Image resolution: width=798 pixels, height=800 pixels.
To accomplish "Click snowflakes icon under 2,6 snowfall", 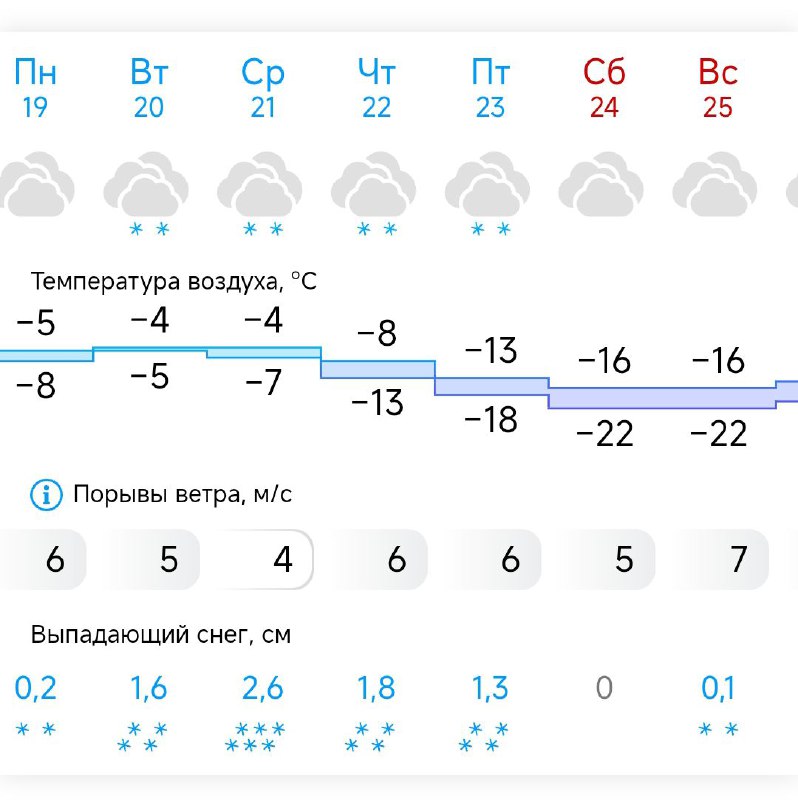I will tap(262, 736).
